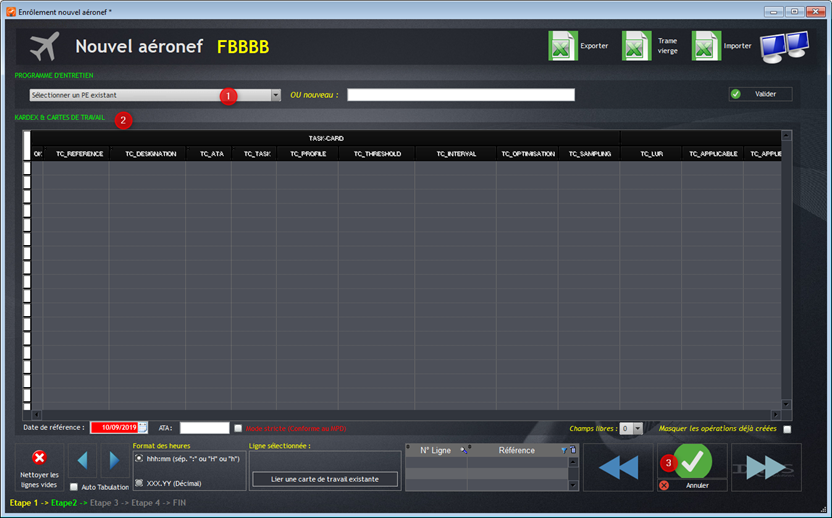The width and height of the screenshot is (832, 518).
Task: Click Valider button
Action: pyautogui.click(x=760, y=94)
